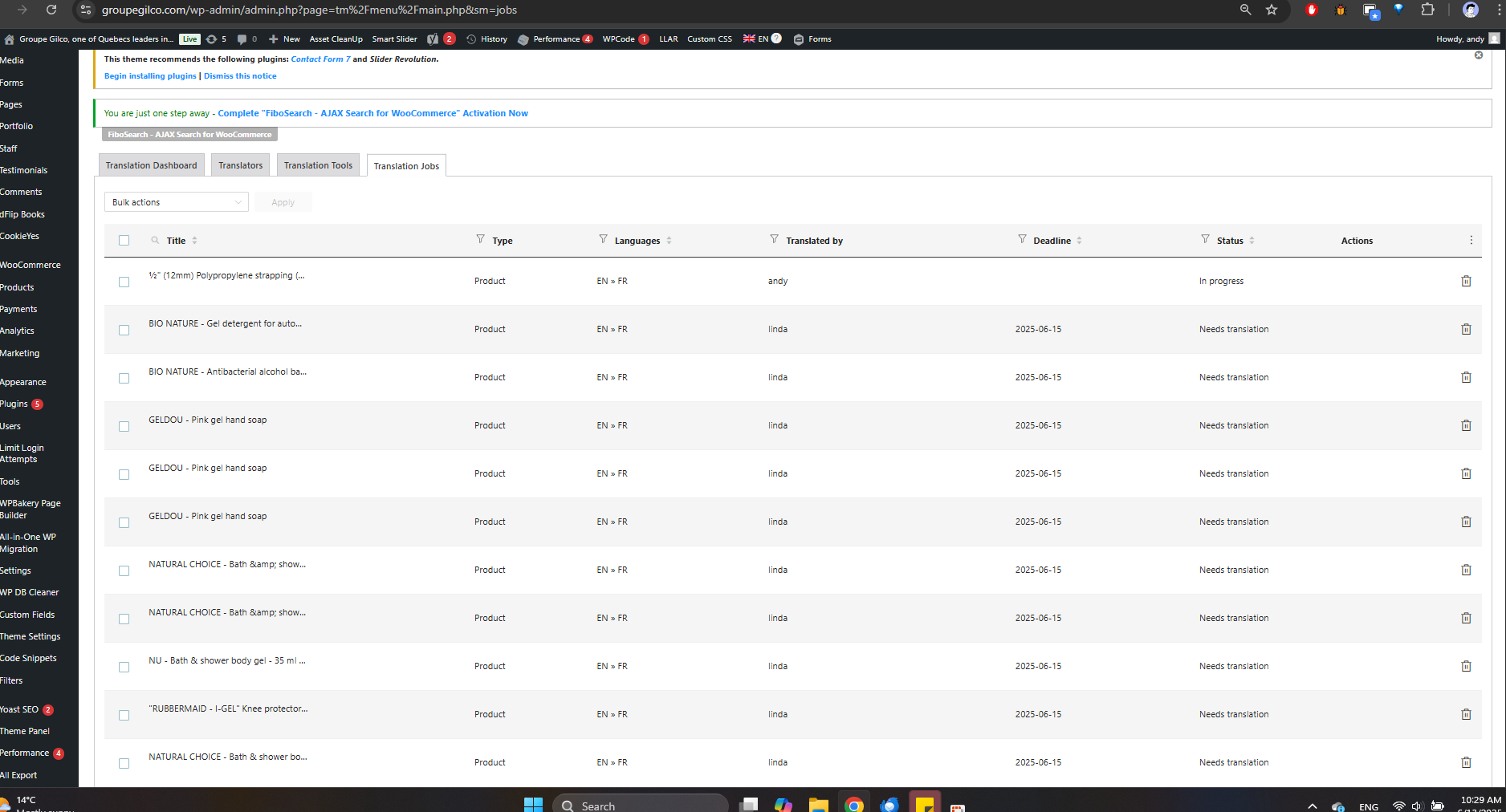Check the BIO NATURE Antibacterial alcohol checkbox

[124, 378]
